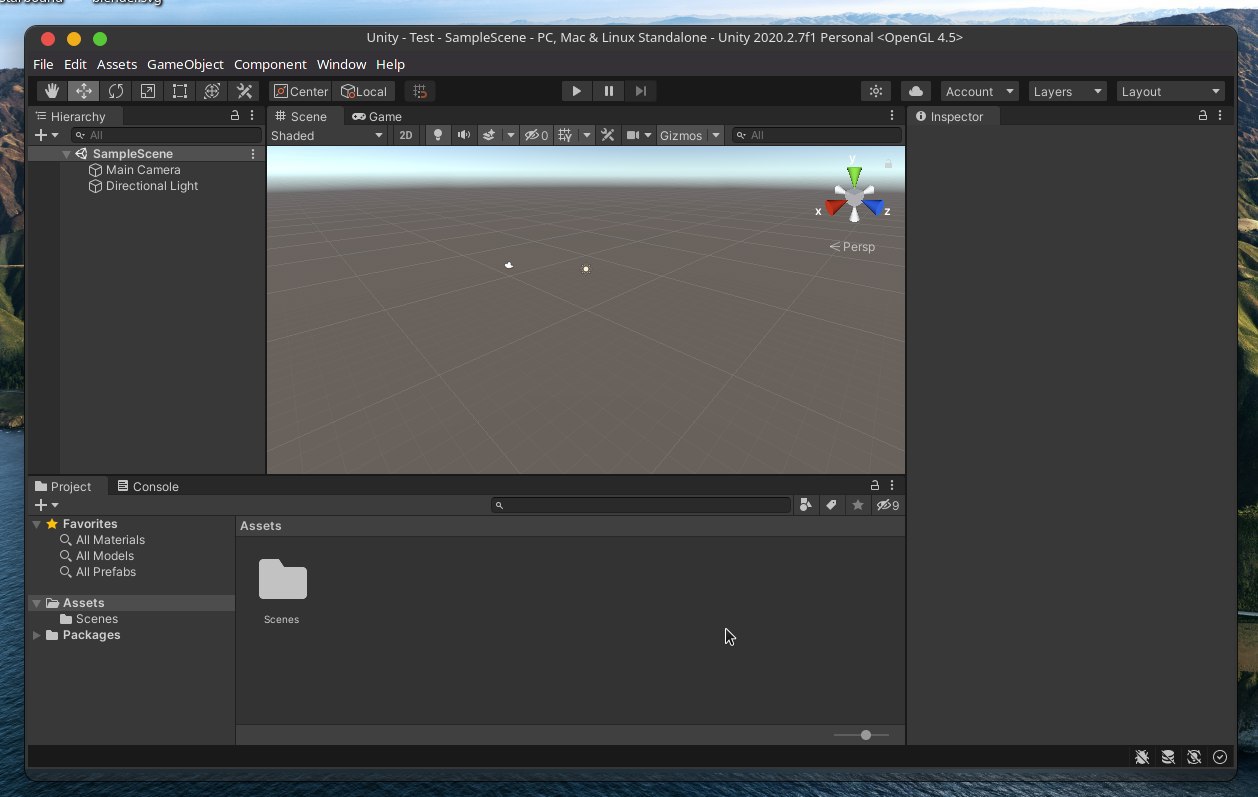Toggle grid snapping icon in the toolbar

coord(420,91)
